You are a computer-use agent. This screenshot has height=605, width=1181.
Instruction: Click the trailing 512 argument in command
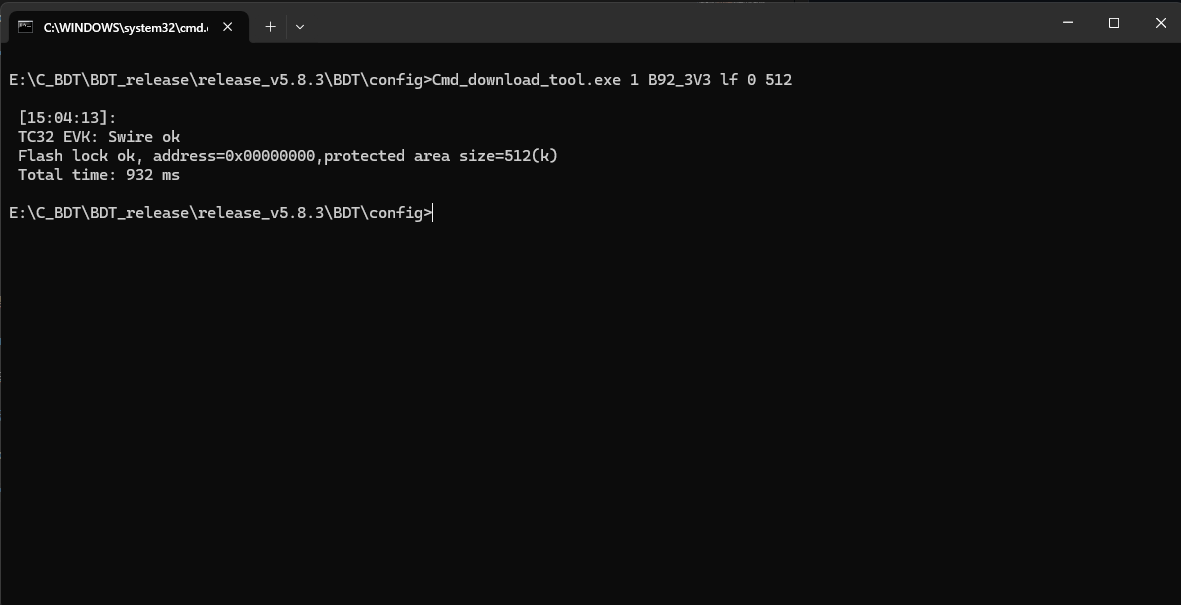pyautogui.click(x=778, y=80)
